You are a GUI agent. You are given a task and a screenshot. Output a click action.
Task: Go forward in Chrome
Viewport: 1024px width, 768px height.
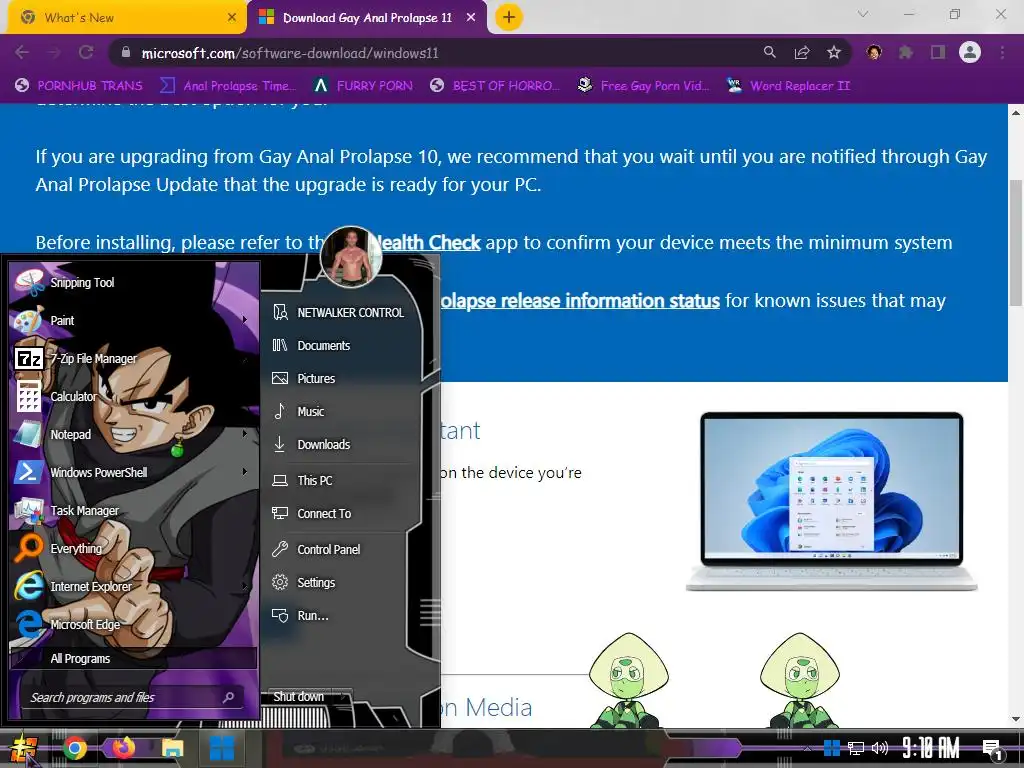(54, 53)
